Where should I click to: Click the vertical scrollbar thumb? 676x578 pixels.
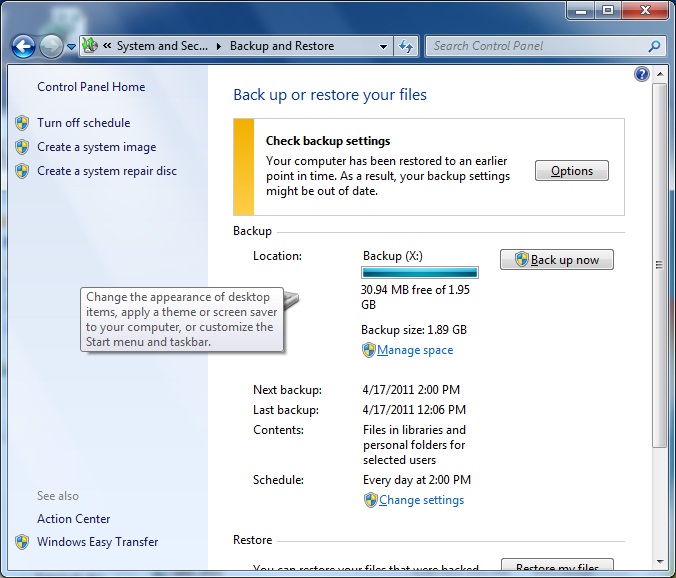pos(659,265)
